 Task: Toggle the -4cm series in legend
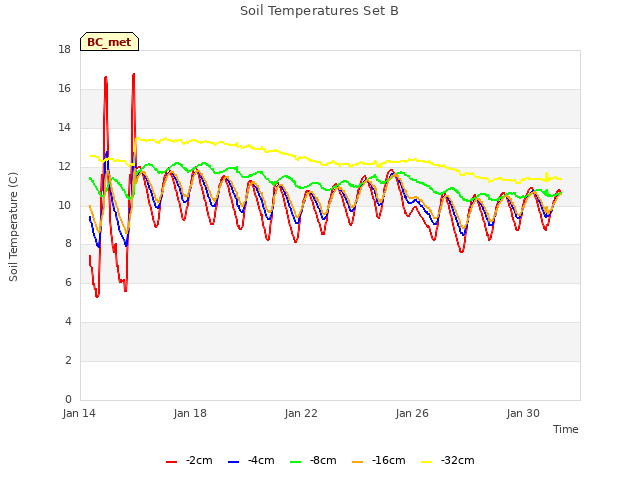251,460
